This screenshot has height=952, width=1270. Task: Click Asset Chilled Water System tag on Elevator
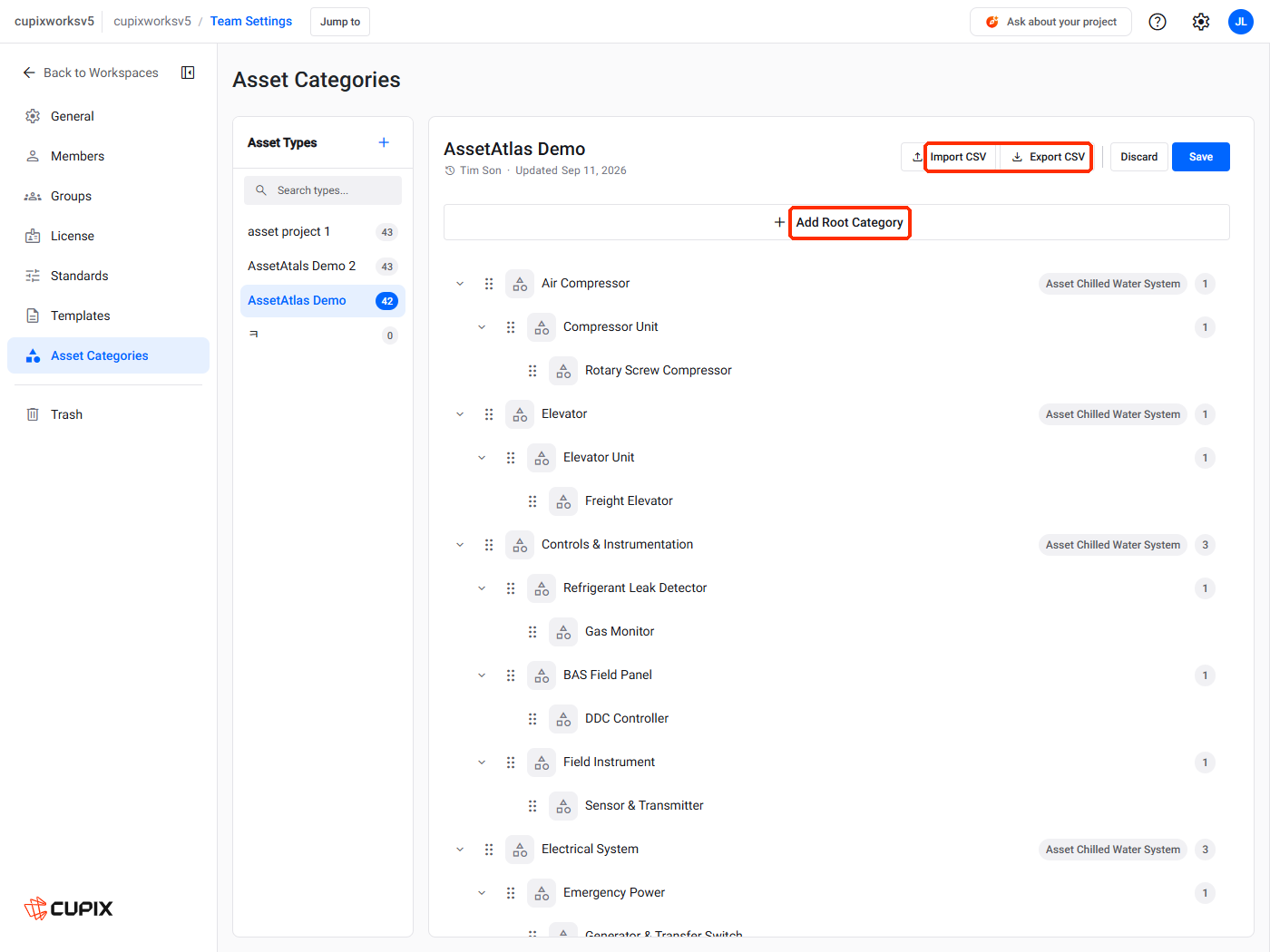click(x=1113, y=414)
